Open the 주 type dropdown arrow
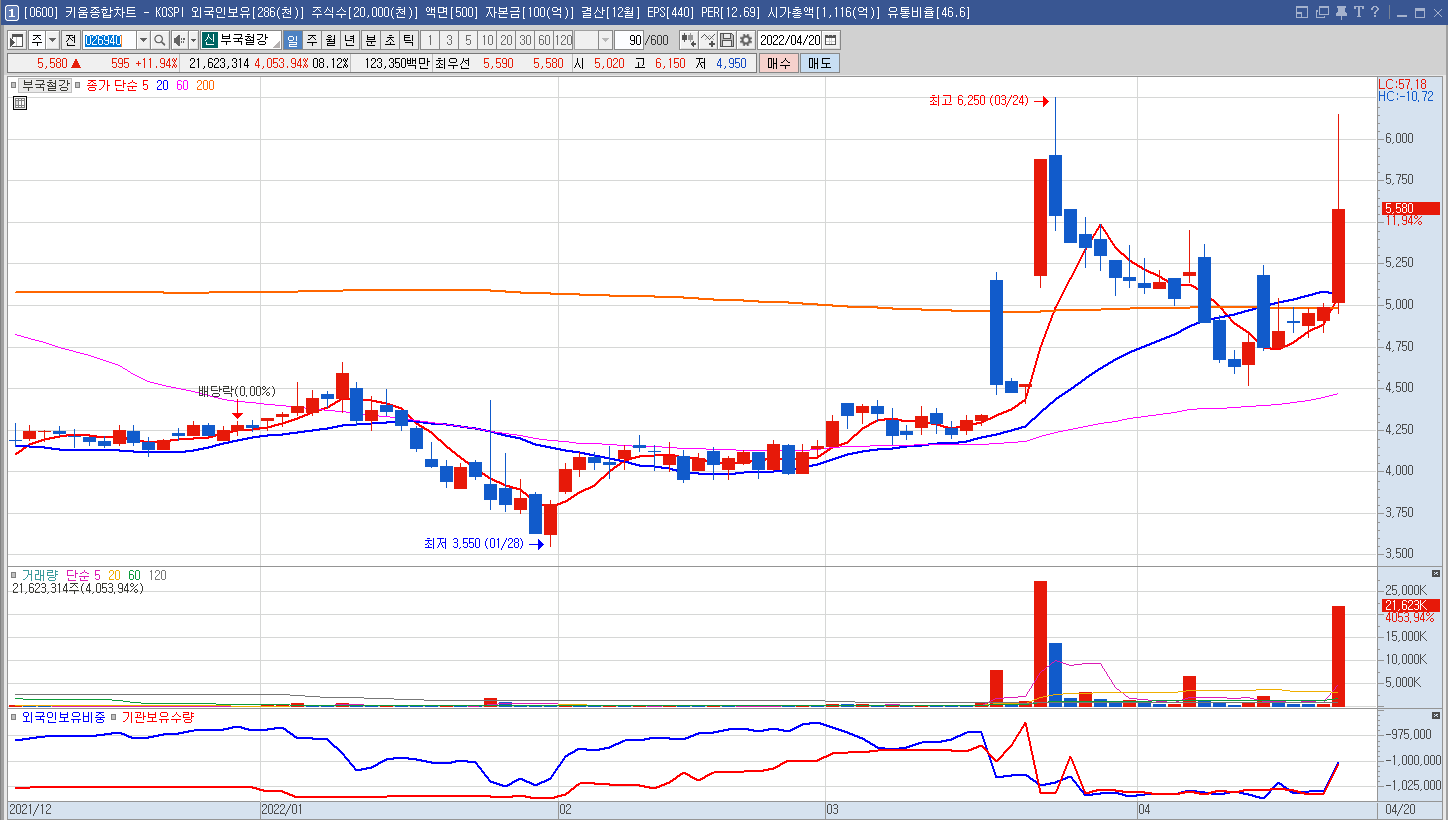 coord(52,40)
